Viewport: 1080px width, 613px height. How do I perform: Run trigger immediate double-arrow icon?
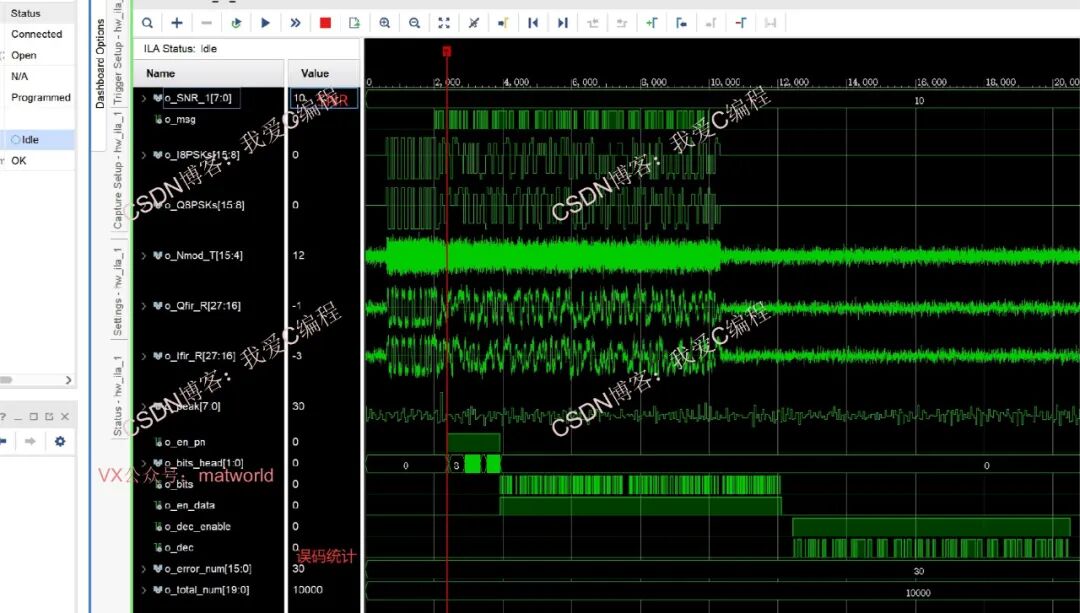(295, 23)
